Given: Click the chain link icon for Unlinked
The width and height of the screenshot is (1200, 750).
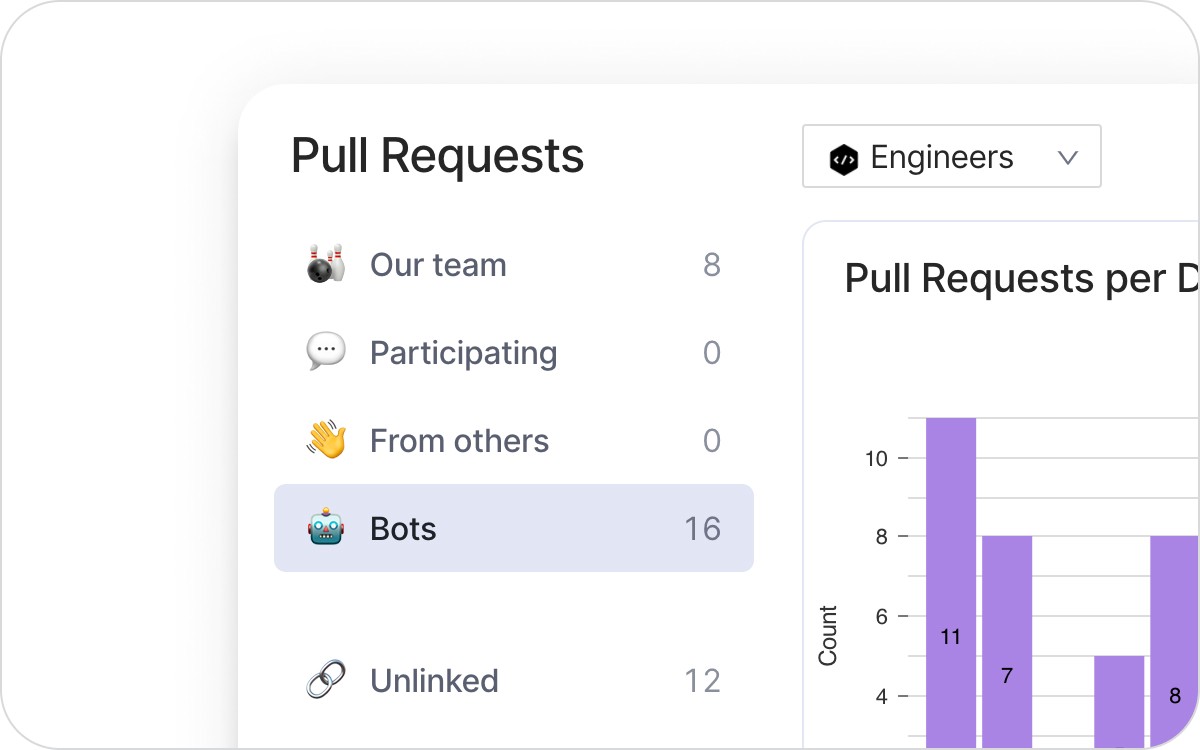Looking at the screenshot, I should coord(326,681).
